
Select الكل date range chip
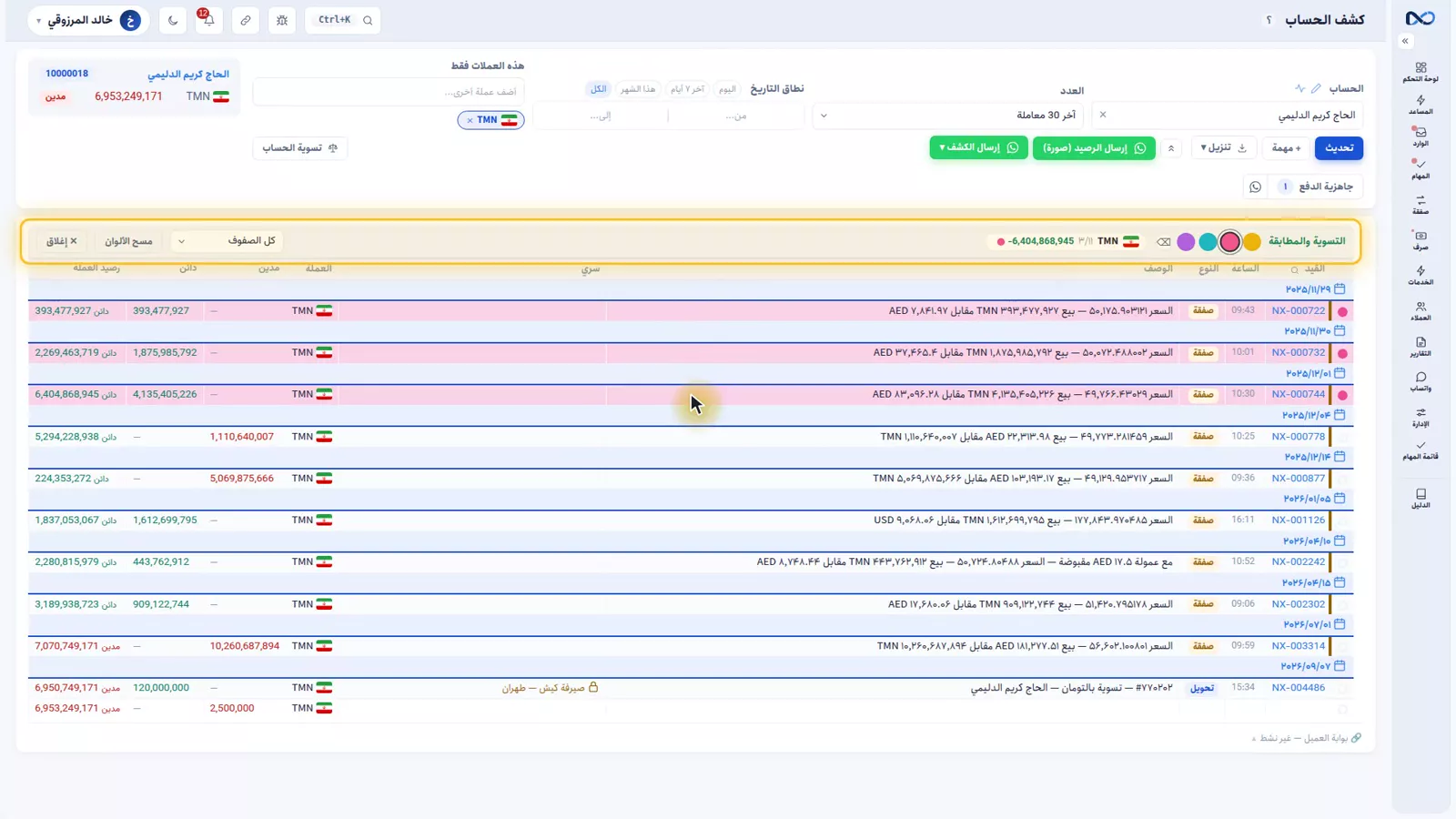[598, 89]
